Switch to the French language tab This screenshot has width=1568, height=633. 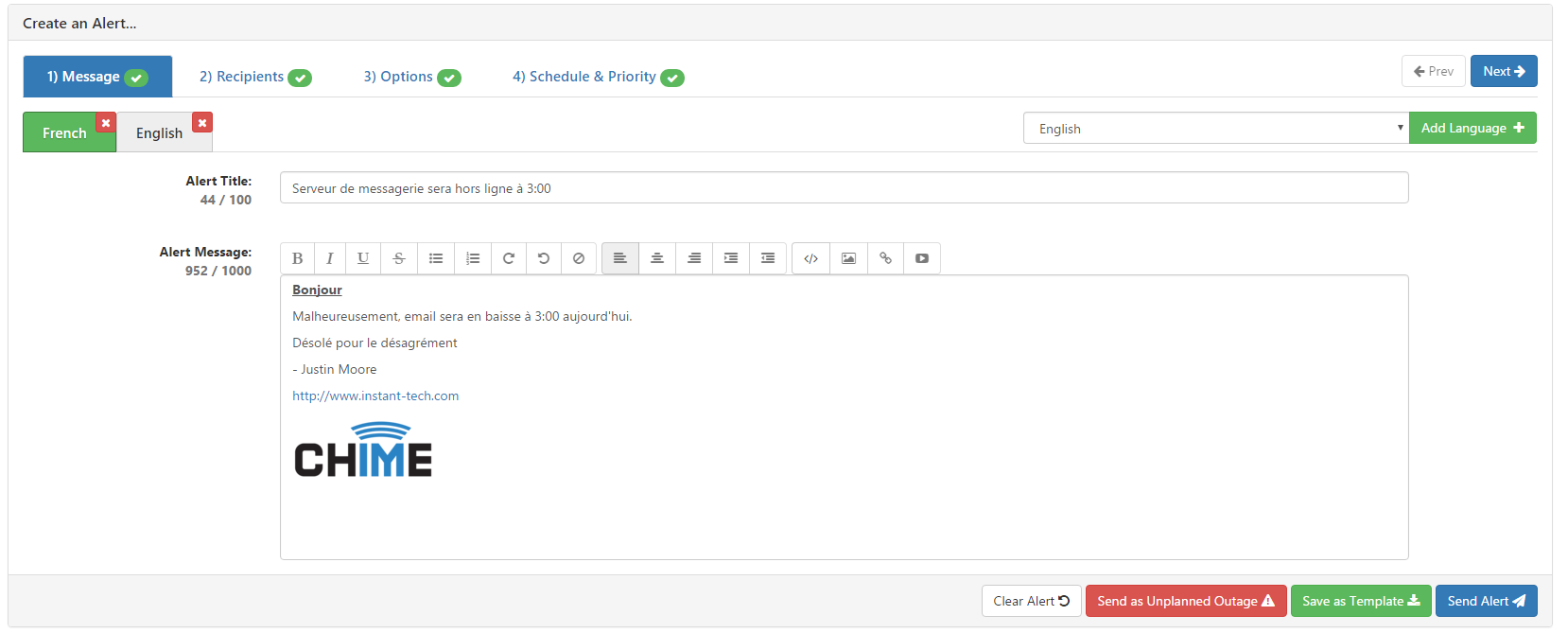[x=64, y=133]
